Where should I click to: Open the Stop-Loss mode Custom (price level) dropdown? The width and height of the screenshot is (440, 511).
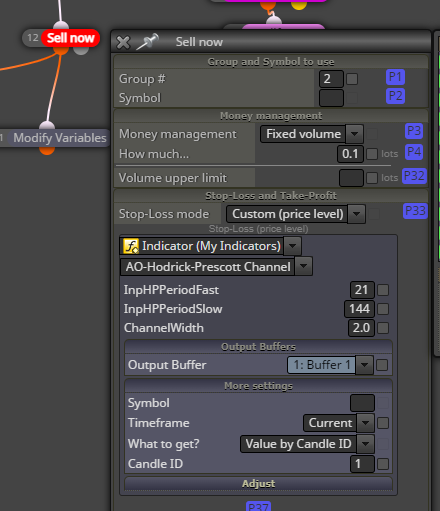[x=296, y=214]
